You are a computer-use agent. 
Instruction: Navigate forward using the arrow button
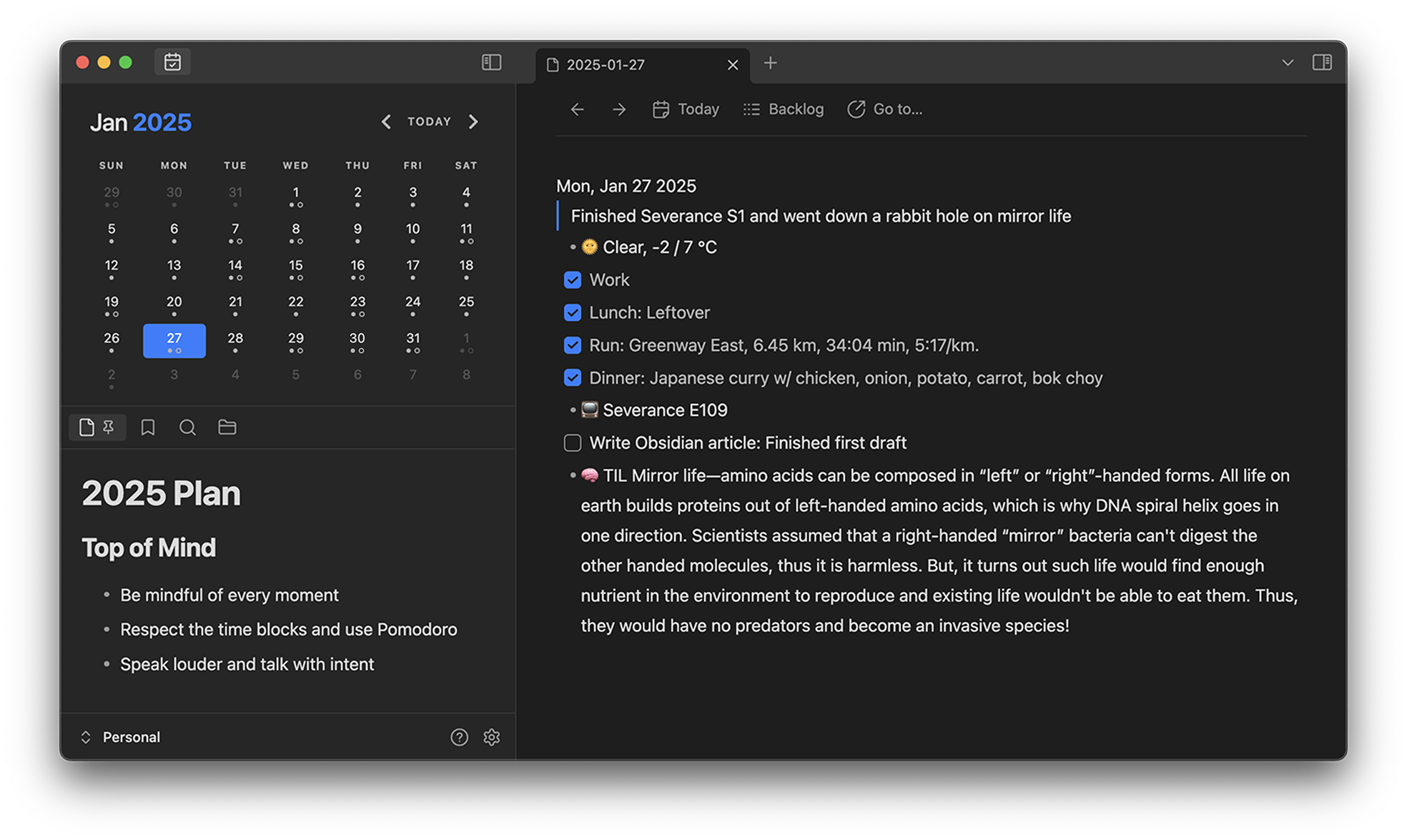(x=618, y=108)
